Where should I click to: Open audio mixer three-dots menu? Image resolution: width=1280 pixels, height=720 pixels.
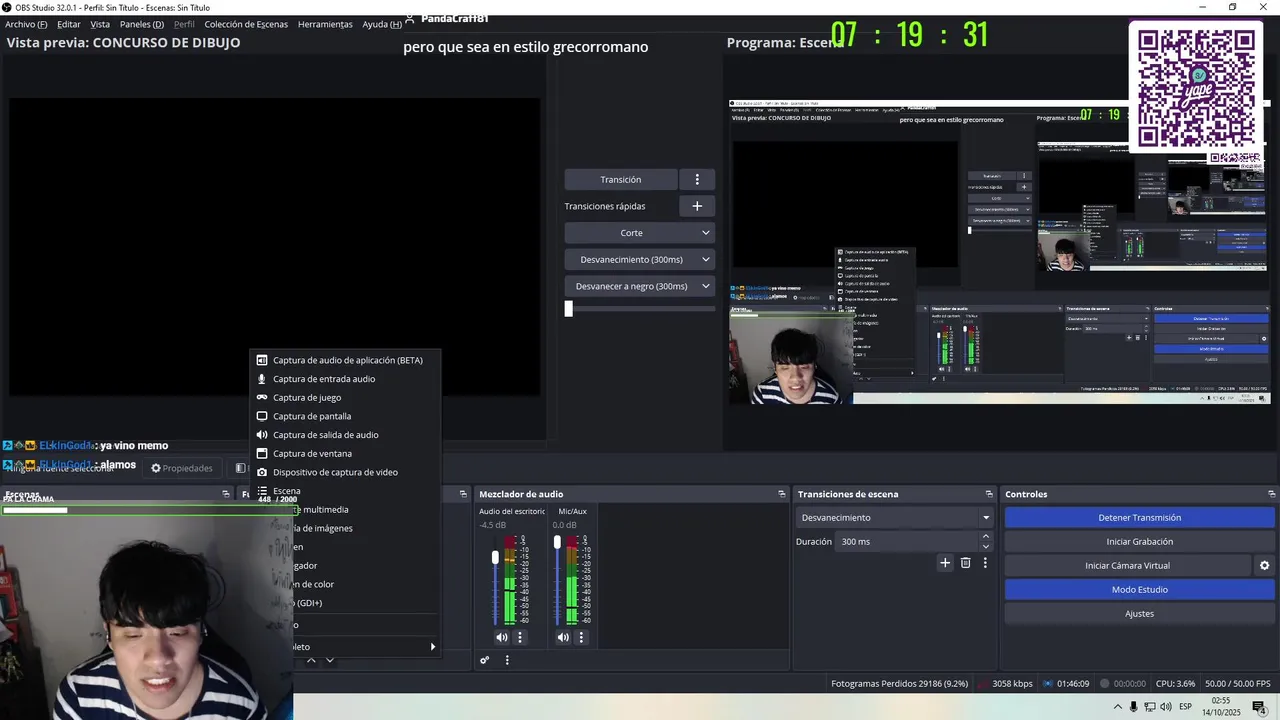(507, 660)
